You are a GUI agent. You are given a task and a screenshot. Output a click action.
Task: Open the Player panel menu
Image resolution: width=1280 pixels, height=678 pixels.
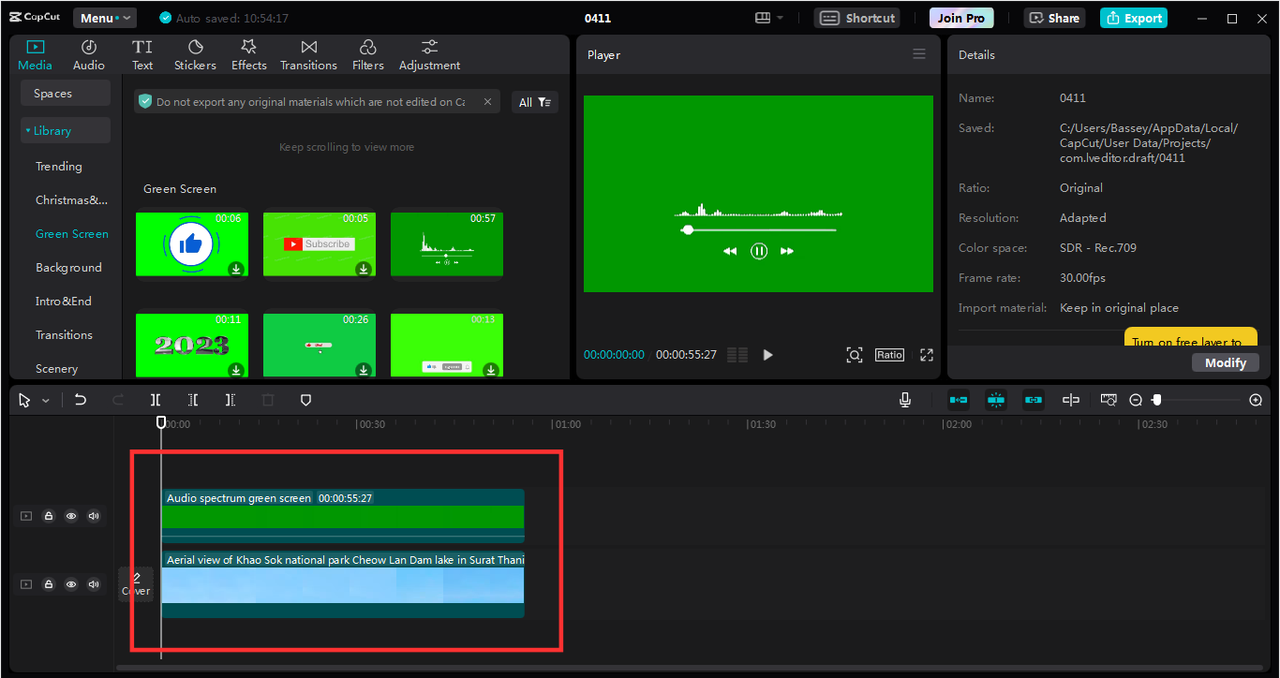pos(919,54)
